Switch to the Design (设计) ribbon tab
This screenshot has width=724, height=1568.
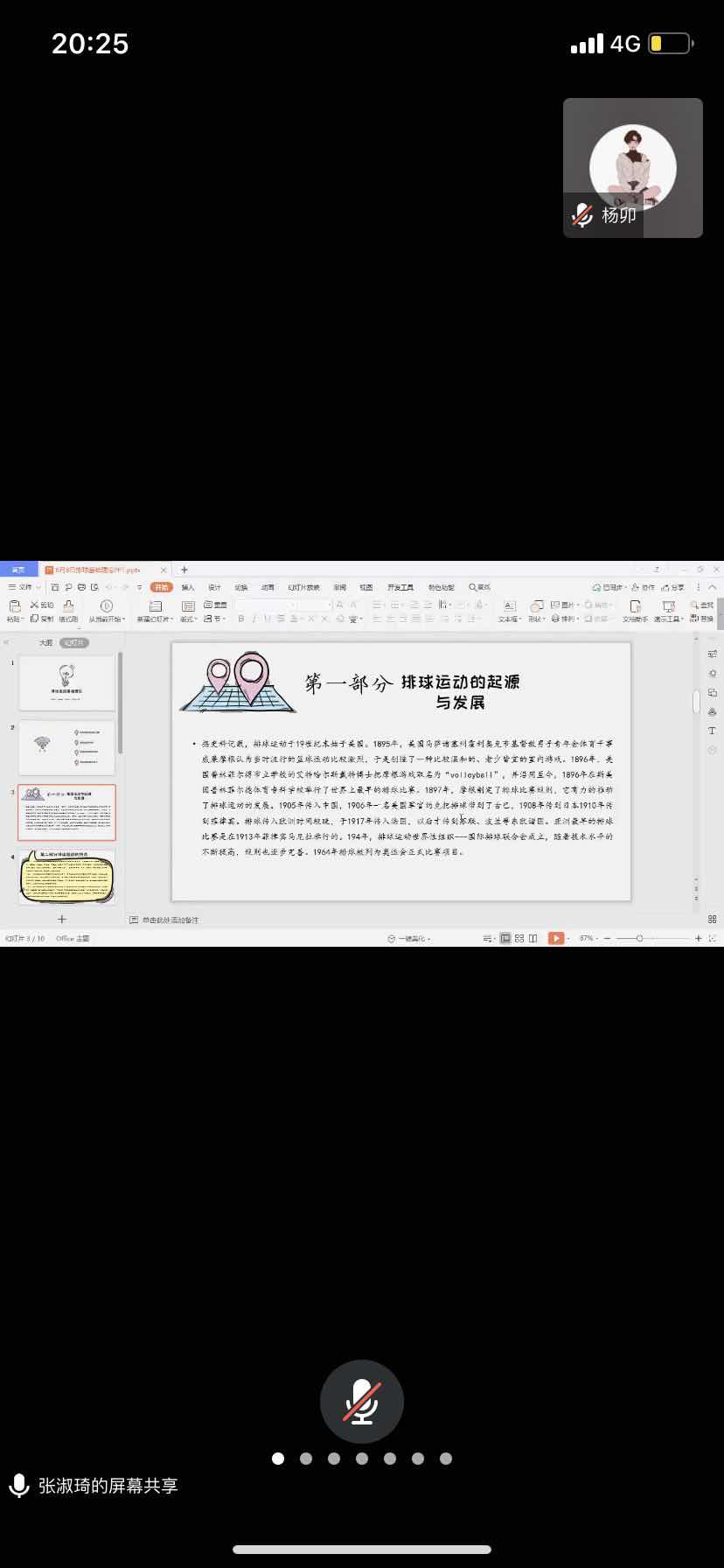(214, 587)
